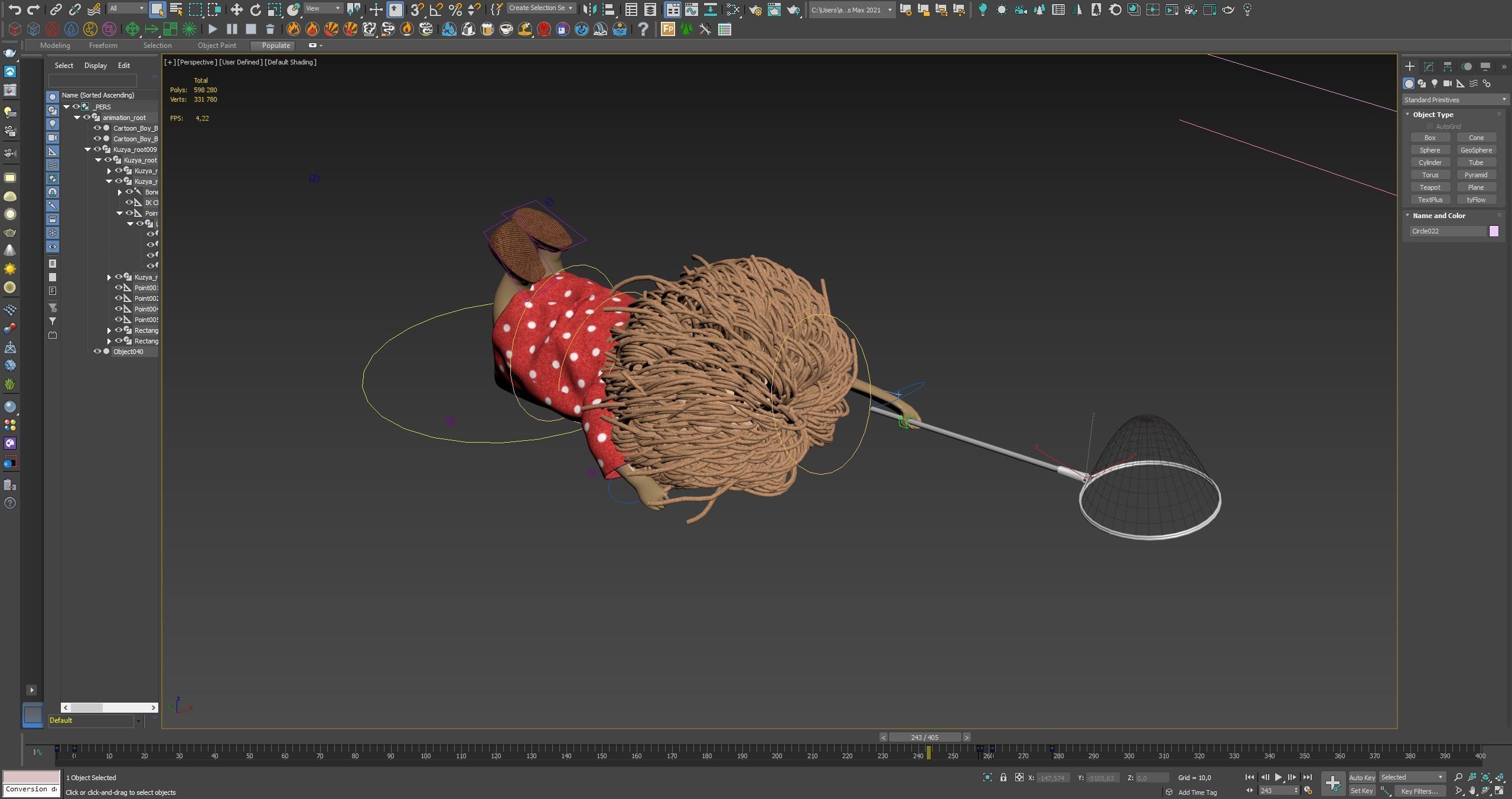Hide Object040 via its eye icon
Screen dimensions: 1512x799
click(x=97, y=351)
